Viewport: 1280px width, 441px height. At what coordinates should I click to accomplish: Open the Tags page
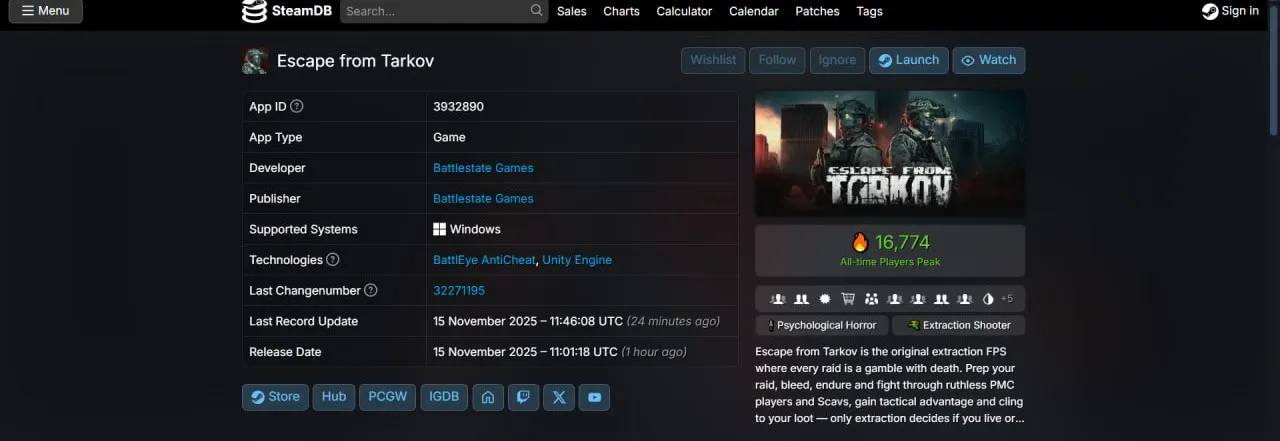(869, 11)
